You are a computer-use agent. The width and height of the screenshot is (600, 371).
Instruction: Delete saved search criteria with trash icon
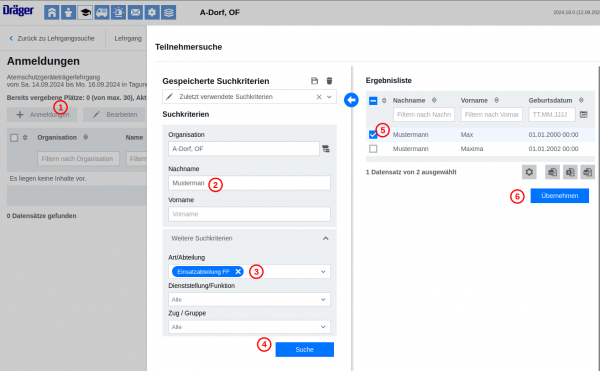tap(329, 81)
